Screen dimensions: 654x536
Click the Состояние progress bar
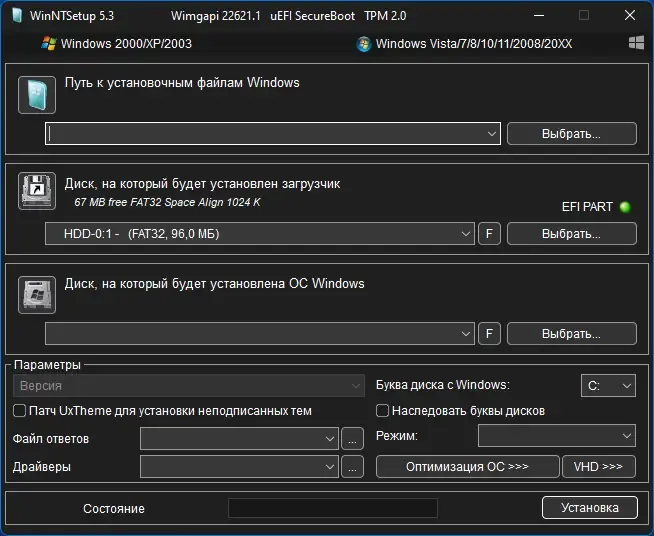[333, 508]
